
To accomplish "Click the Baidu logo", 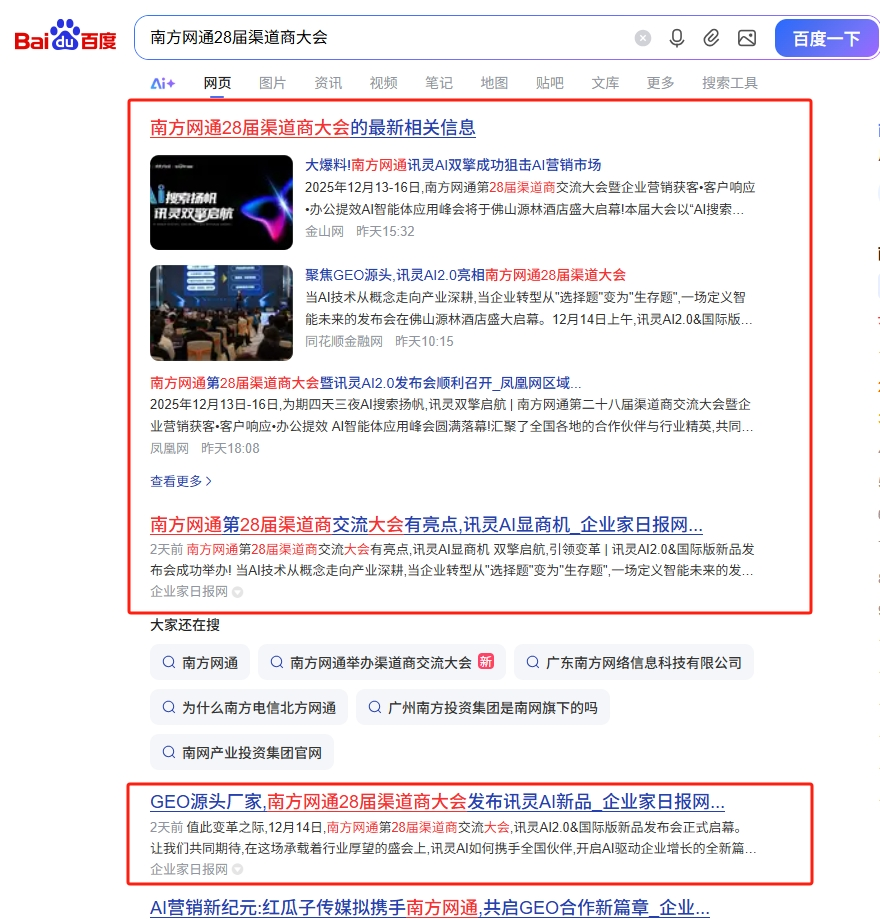I will (x=65, y=39).
